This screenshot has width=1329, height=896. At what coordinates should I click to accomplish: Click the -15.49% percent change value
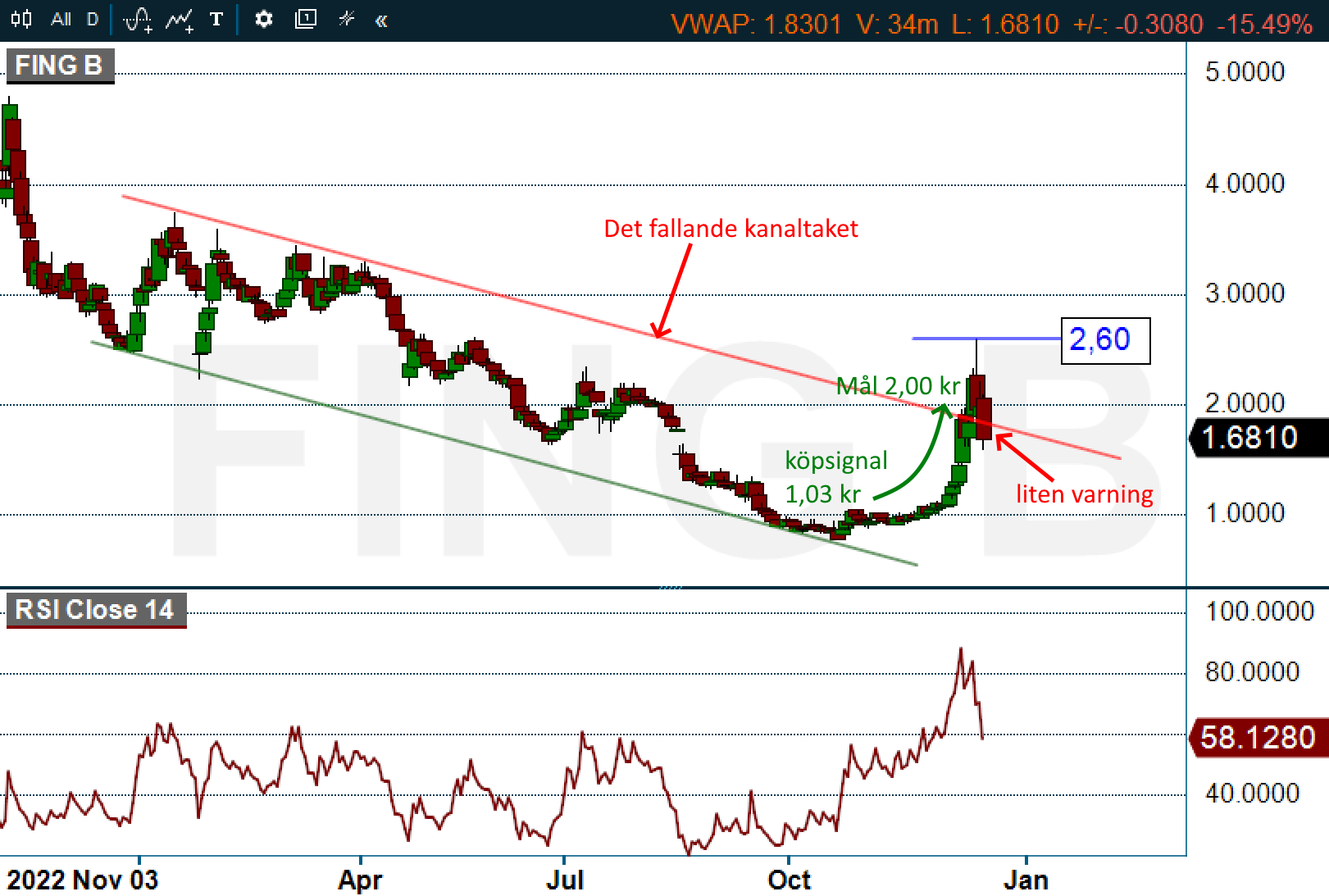pos(1265,24)
